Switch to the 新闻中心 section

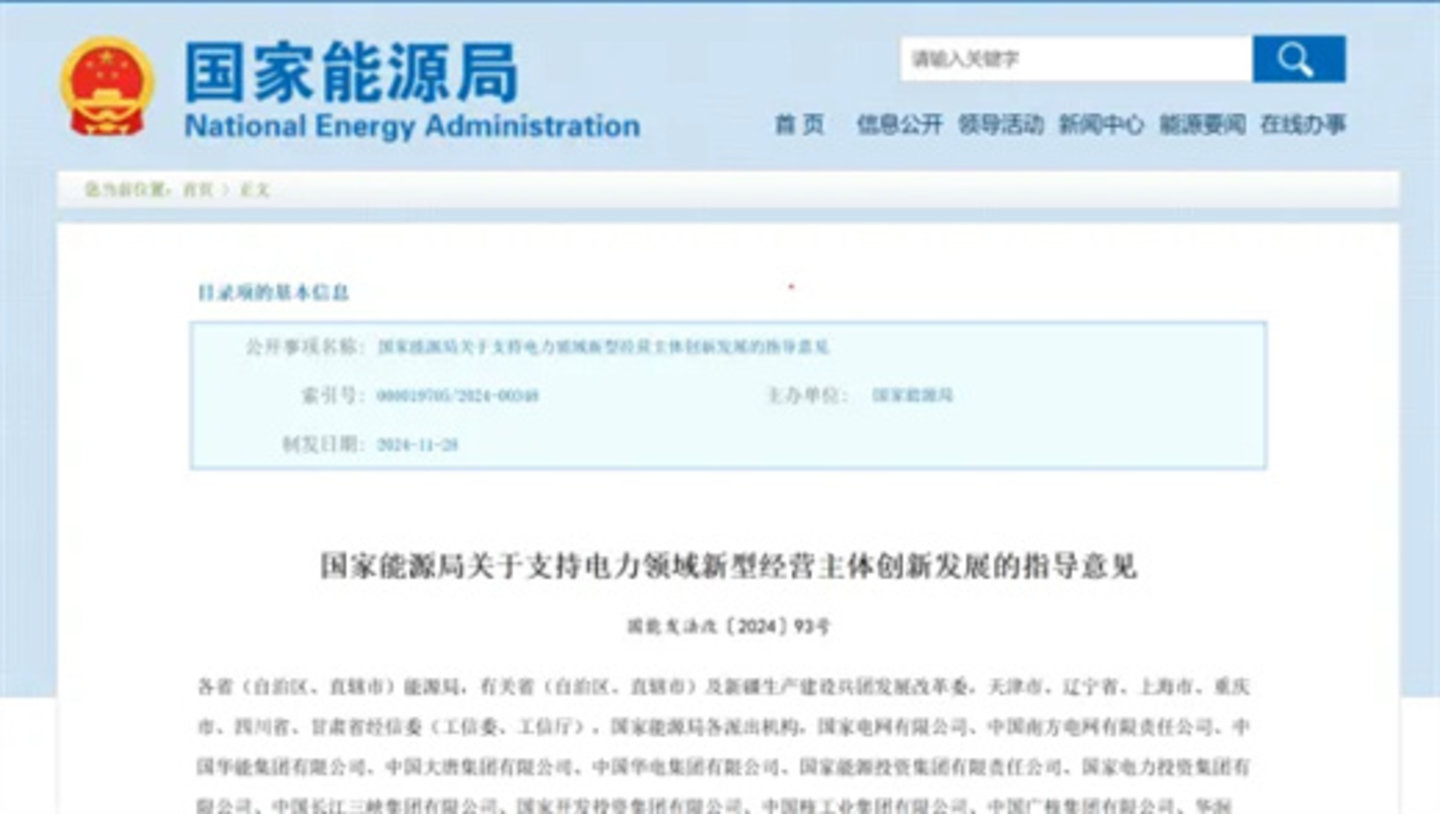[x=1101, y=124]
